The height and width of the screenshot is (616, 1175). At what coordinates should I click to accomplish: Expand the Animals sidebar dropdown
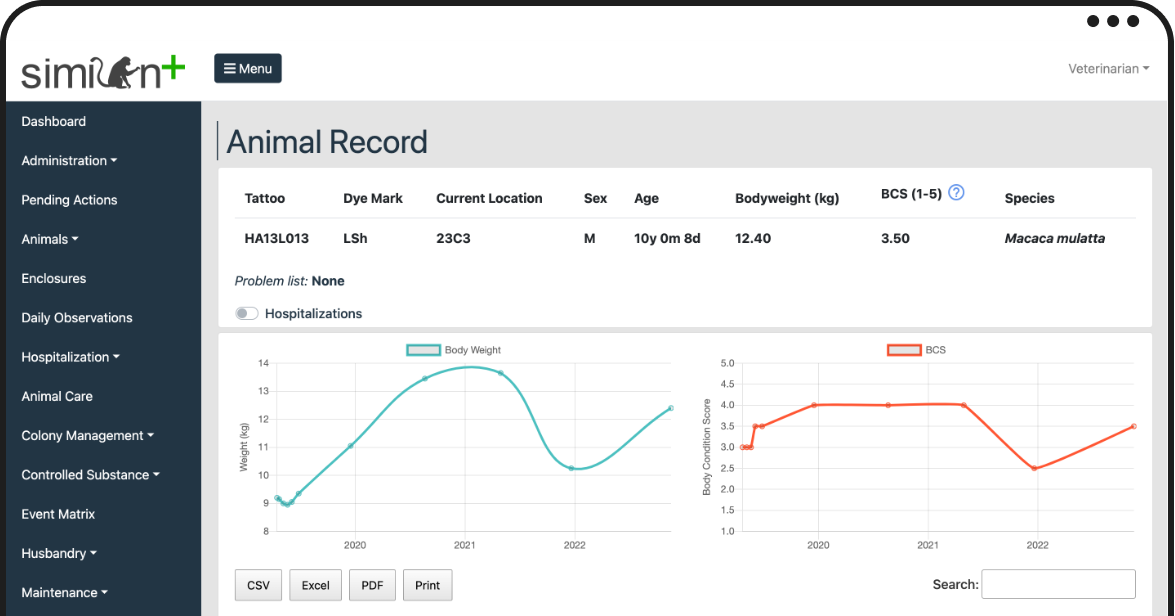tap(49, 239)
